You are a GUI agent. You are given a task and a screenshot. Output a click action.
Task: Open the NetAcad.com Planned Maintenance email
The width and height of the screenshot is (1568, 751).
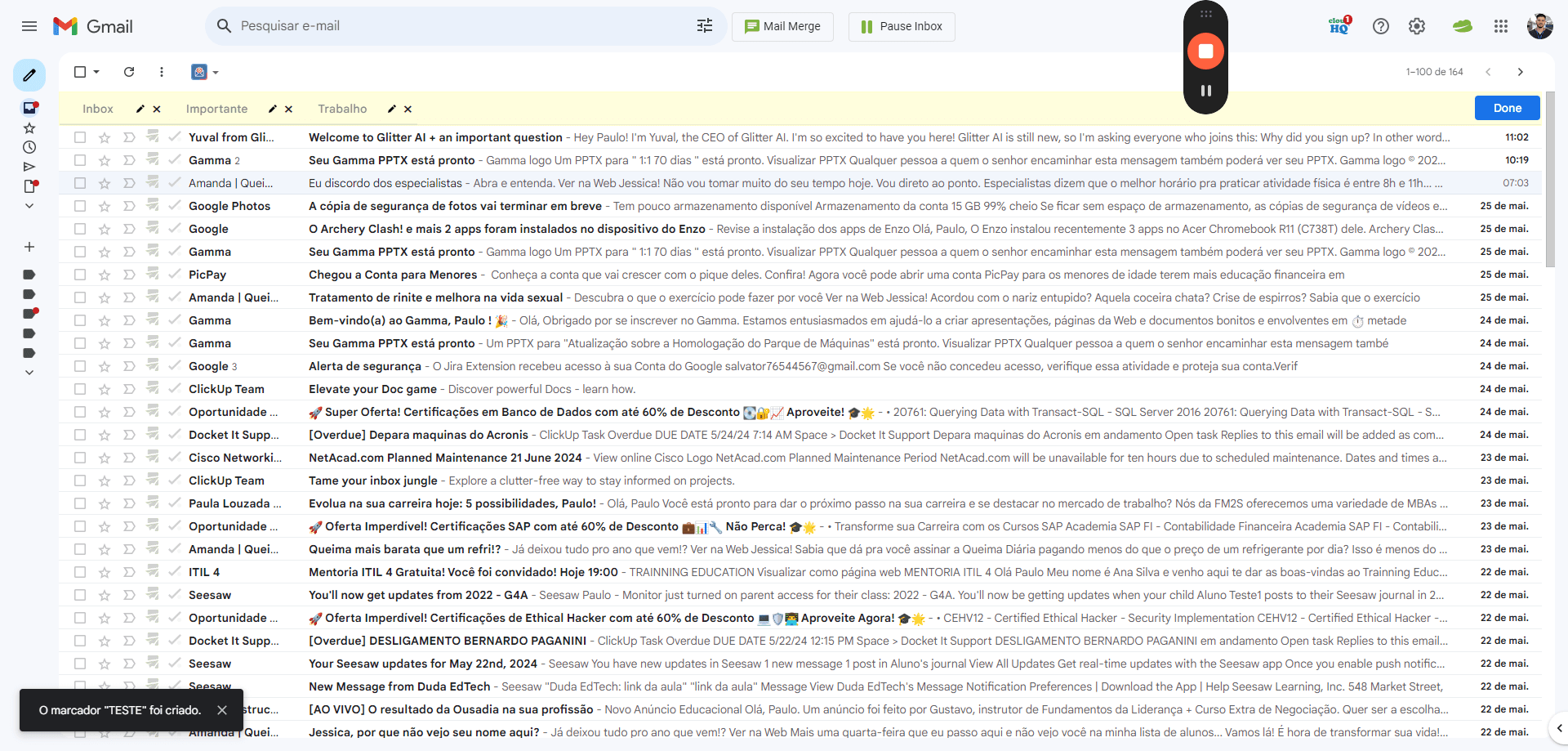point(800,458)
